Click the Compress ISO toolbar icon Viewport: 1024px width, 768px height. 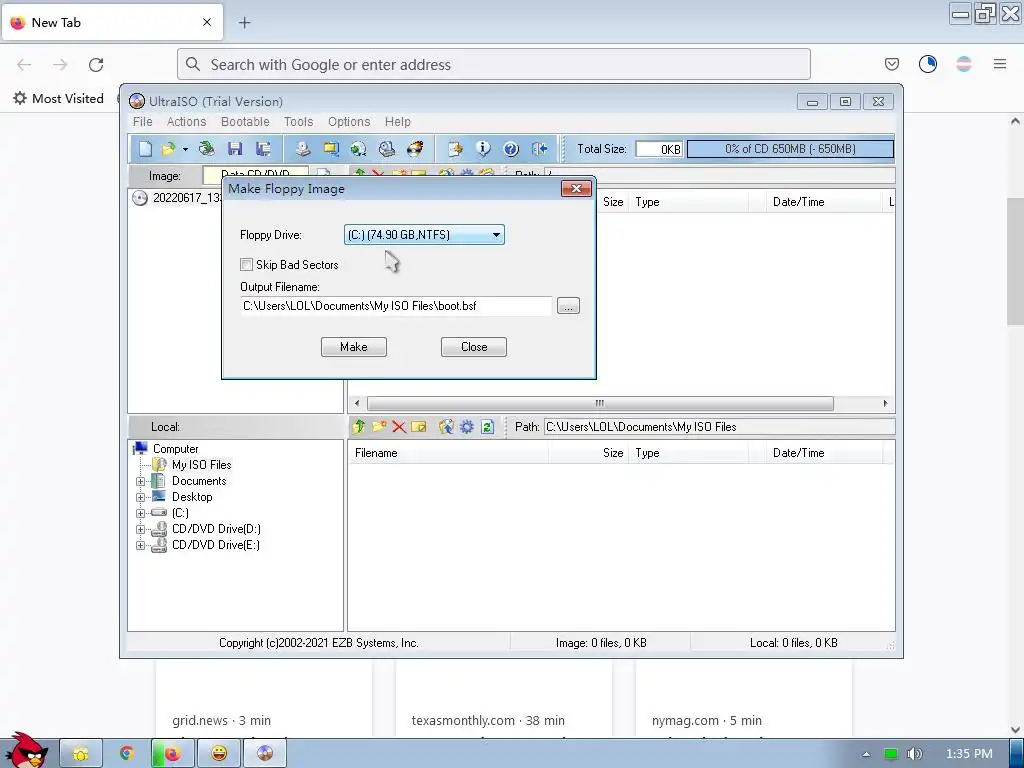tap(330, 149)
